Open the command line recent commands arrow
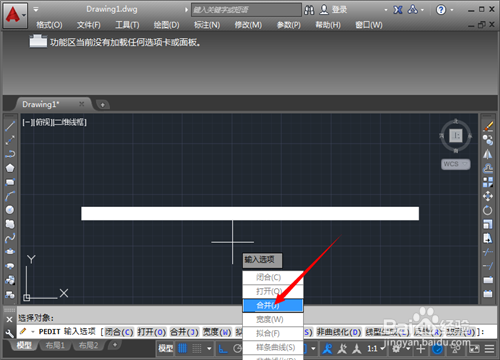The height and width of the screenshot is (360, 500). (x=33, y=332)
